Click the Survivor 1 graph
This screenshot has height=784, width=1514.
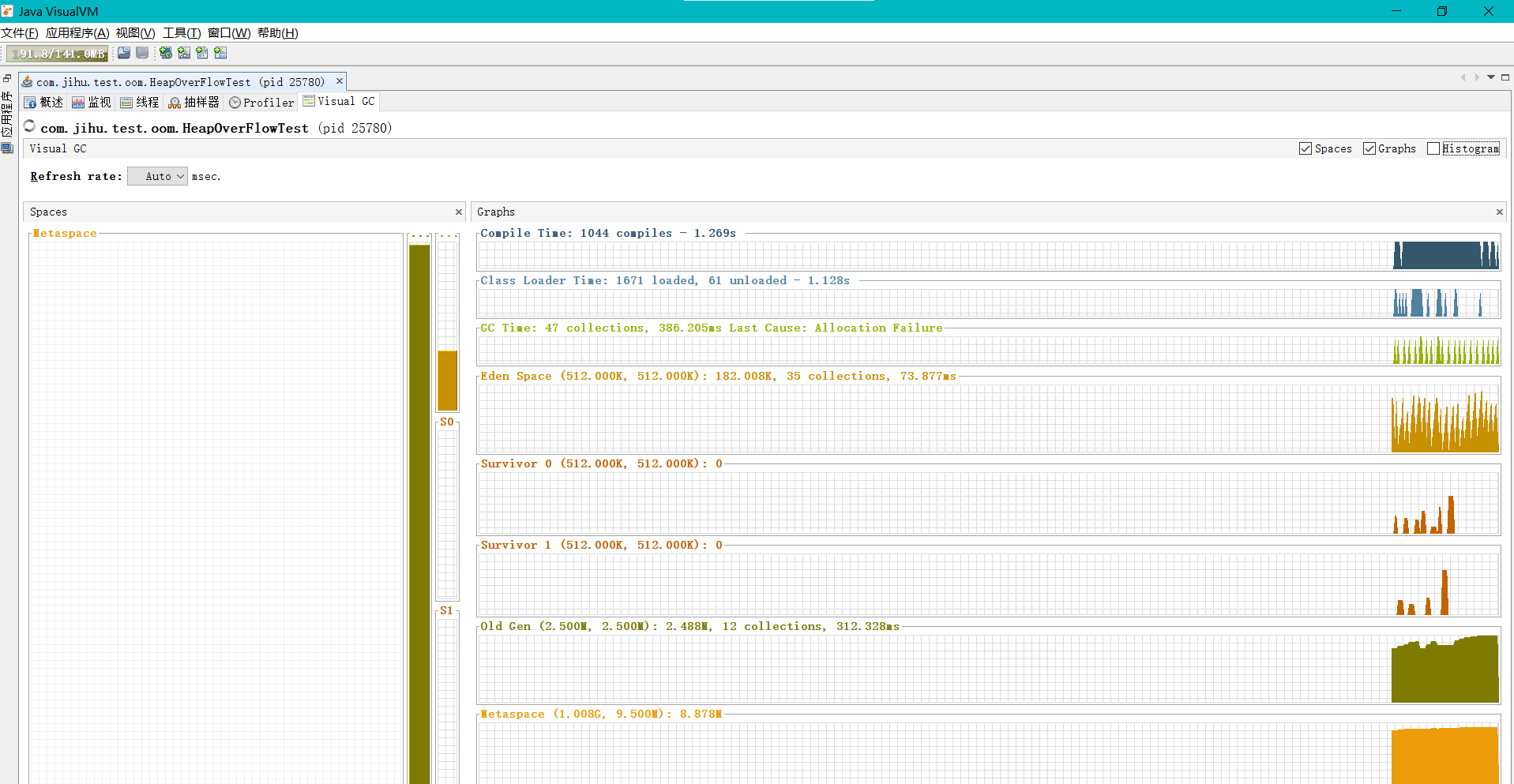click(x=988, y=584)
